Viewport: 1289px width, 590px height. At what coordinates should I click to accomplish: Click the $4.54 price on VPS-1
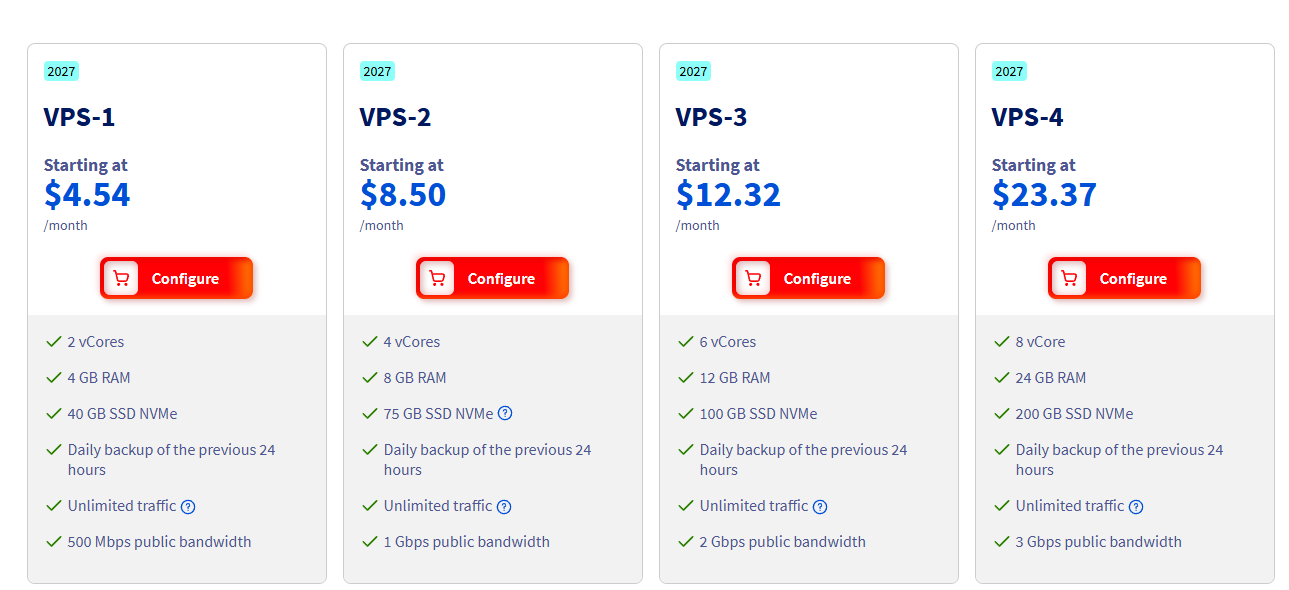coord(87,194)
